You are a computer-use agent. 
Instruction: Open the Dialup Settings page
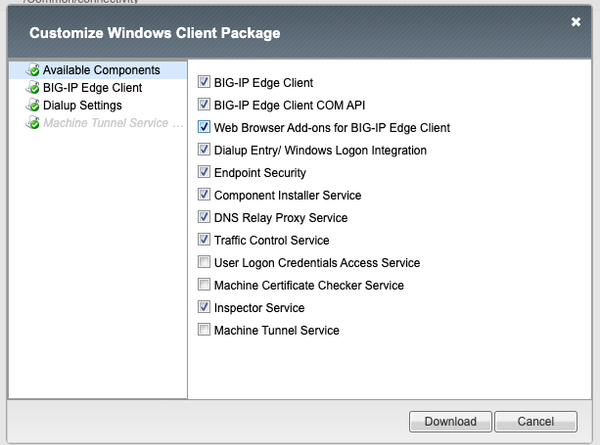82,106
